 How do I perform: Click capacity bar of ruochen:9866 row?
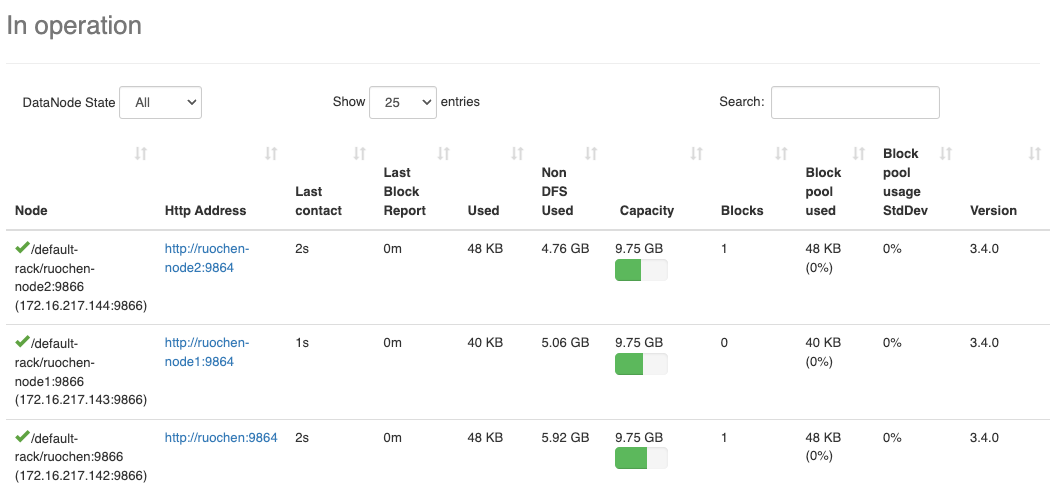coord(641,458)
